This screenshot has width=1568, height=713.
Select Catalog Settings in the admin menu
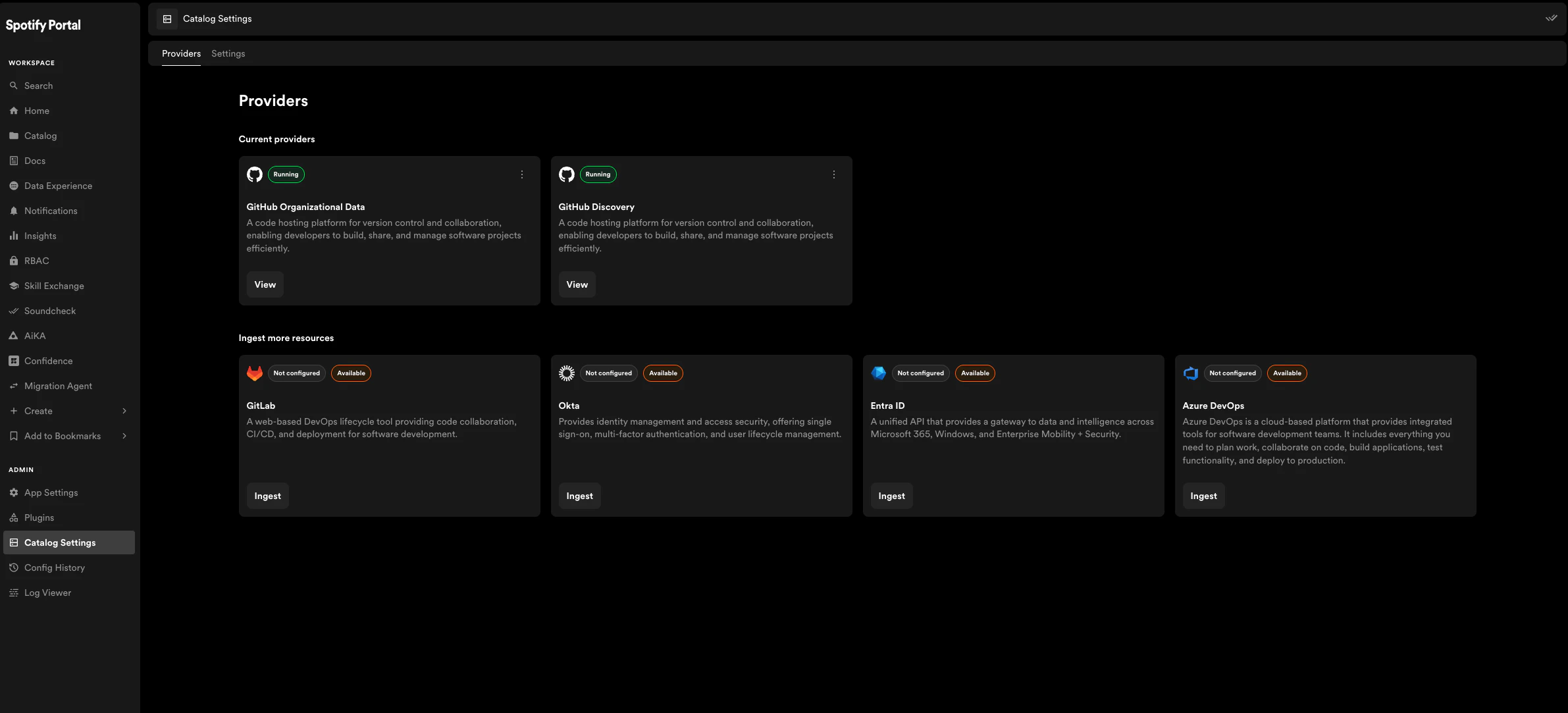pyautogui.click(x=69, y=542)
